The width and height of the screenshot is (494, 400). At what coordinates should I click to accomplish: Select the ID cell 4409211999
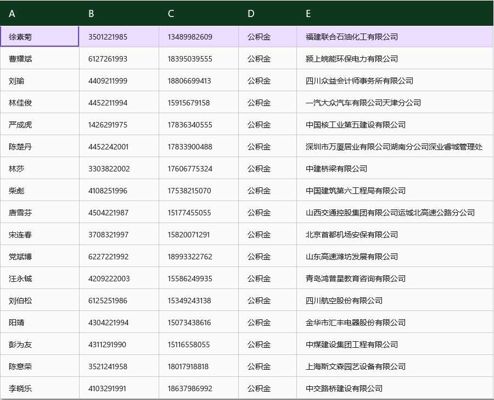(x=119, y=81)
